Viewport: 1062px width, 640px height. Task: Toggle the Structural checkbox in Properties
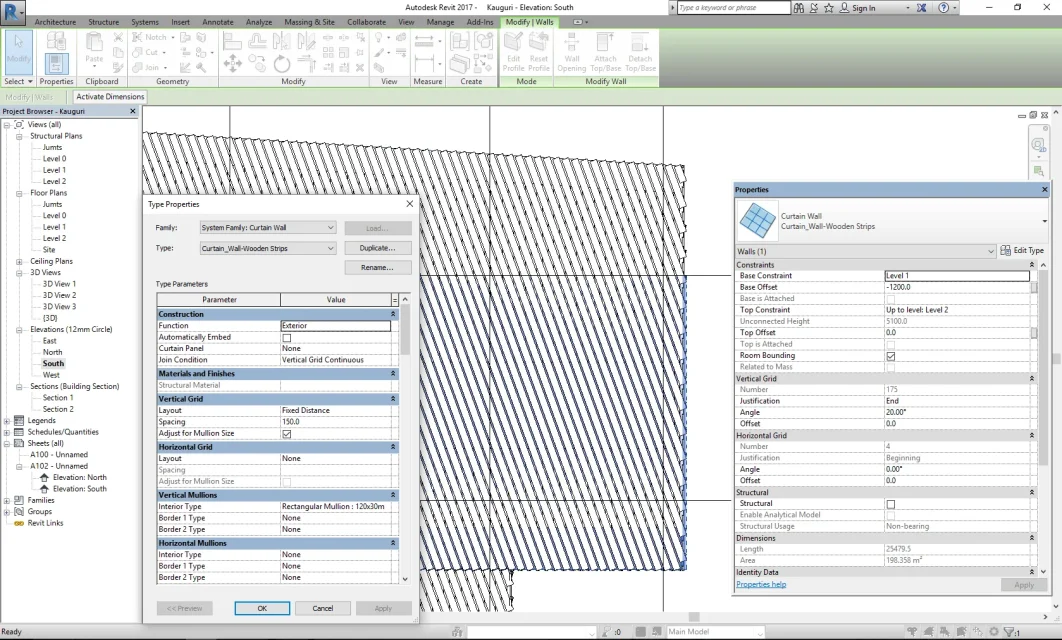[891, 504]
